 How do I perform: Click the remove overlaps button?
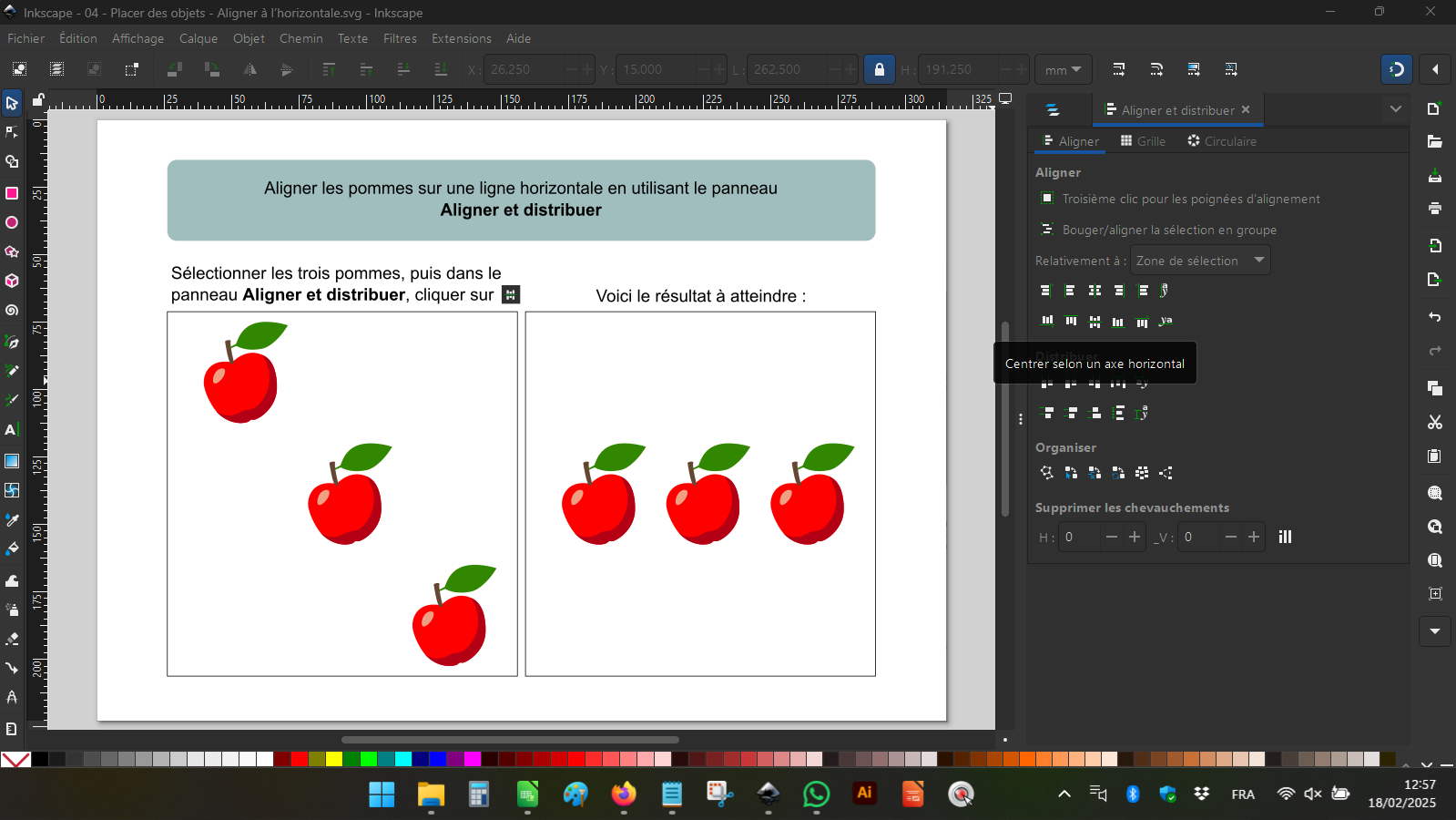1285,537
